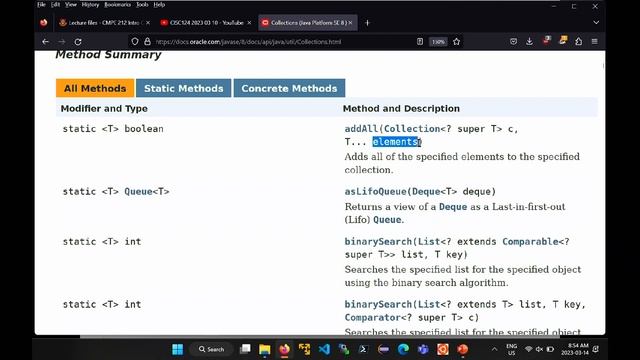The height and width of the screenshot is (360, 640).
Task: Close the Collections documentation tab
Action: point(350,23)
